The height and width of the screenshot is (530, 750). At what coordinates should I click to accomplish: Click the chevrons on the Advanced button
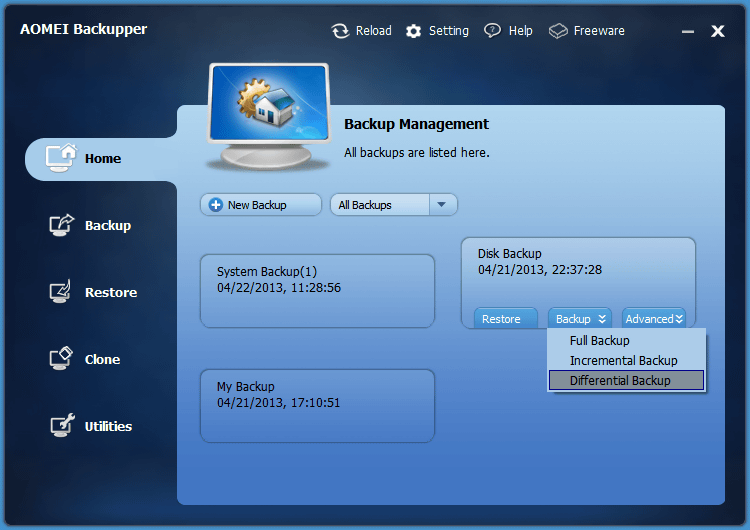pos(679,319)
